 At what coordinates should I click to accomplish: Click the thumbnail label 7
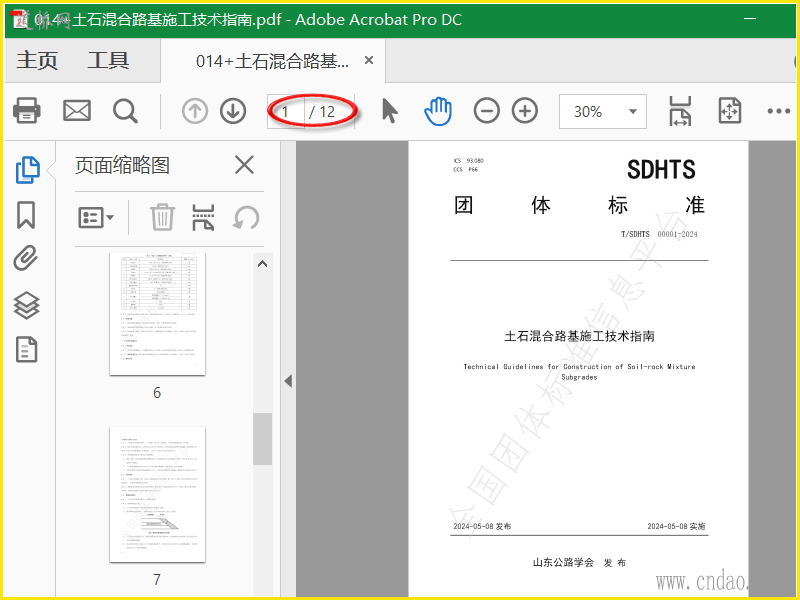pyautogui.click(x=157, y=580)
